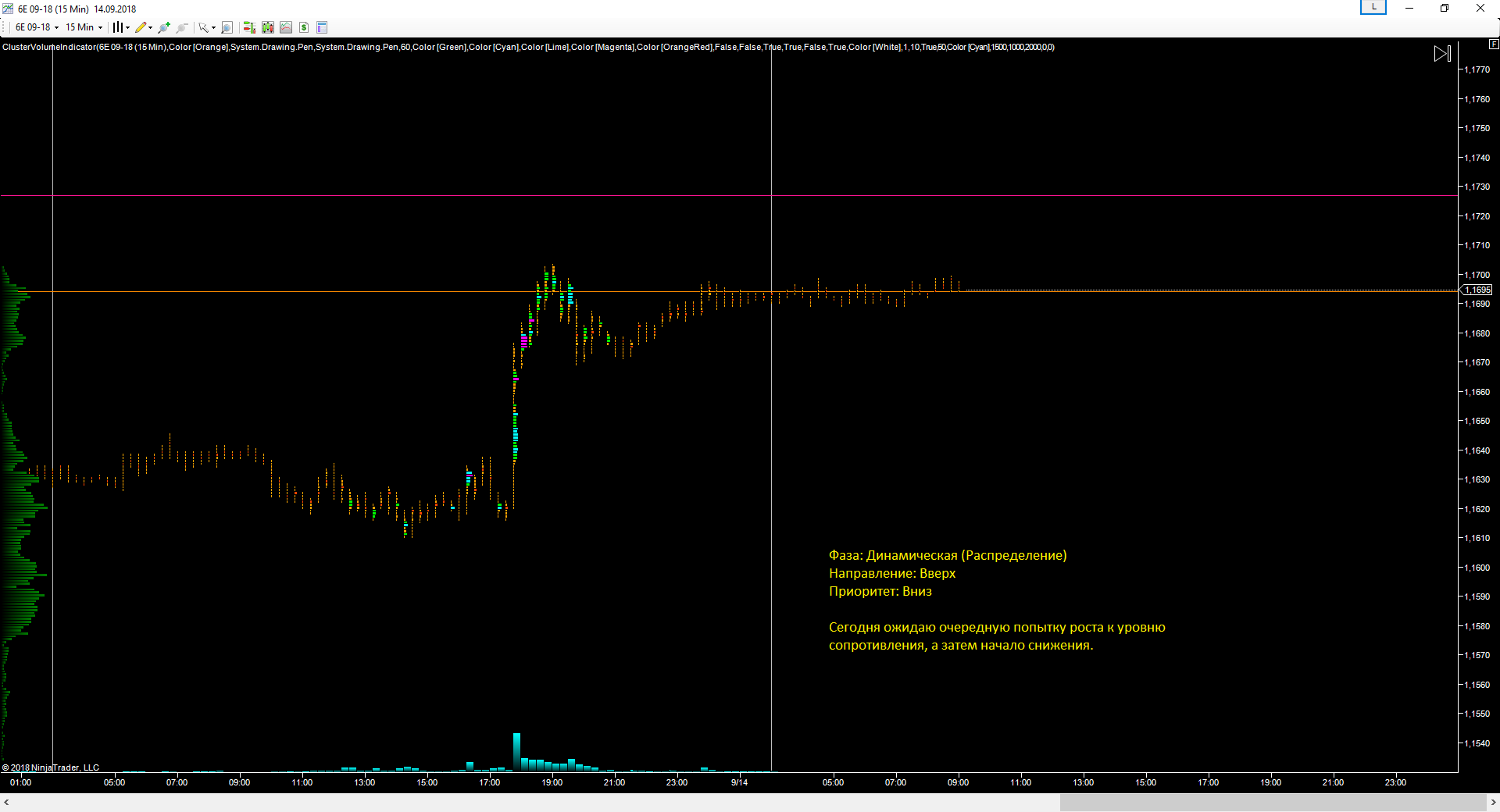Image resolution: width=1500 pixels, height=812 pixels.
Task: Open the bar chart style dropdown
Action: tap(121, 27)
